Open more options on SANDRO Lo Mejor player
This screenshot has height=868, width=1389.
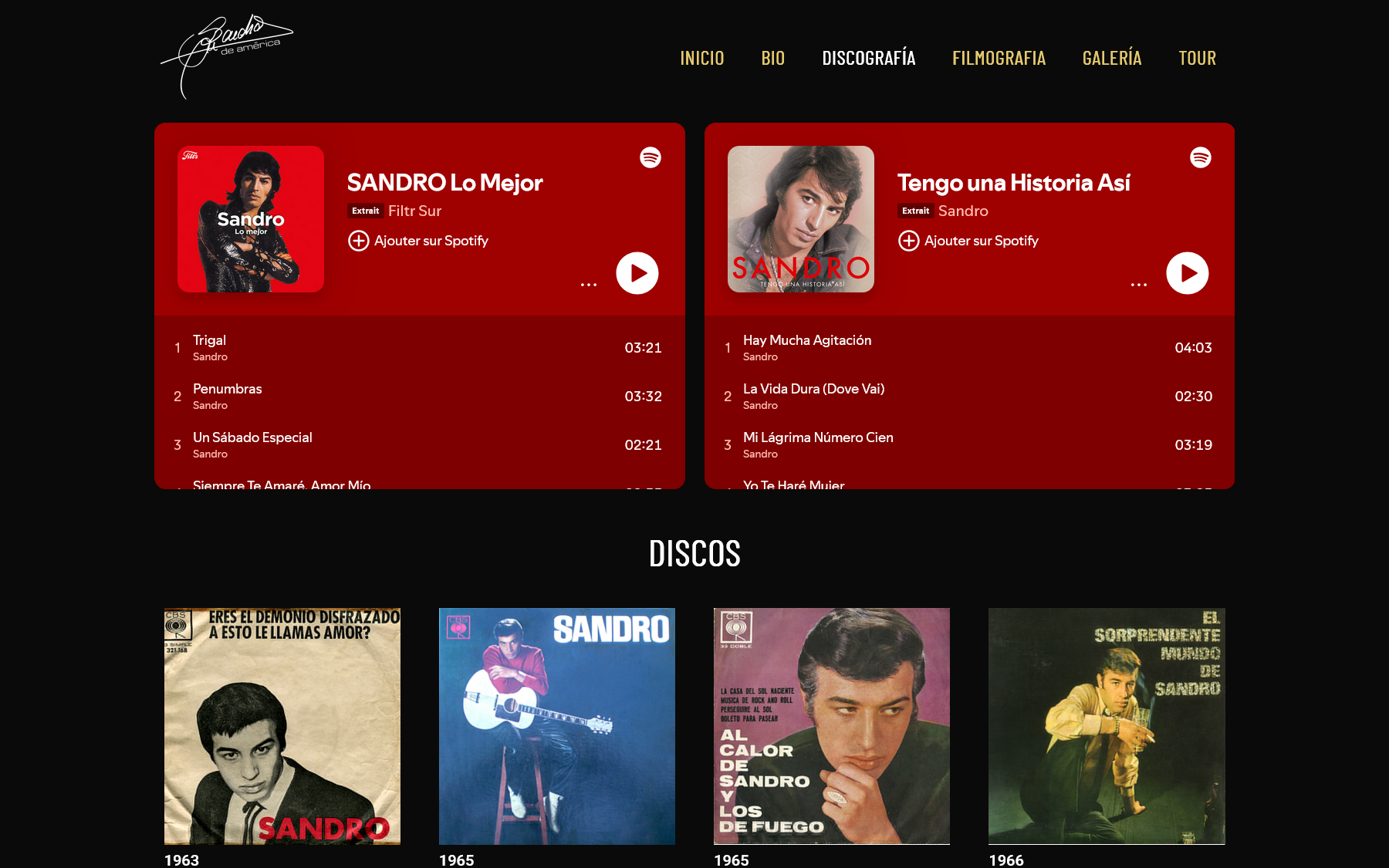(589, 285)
